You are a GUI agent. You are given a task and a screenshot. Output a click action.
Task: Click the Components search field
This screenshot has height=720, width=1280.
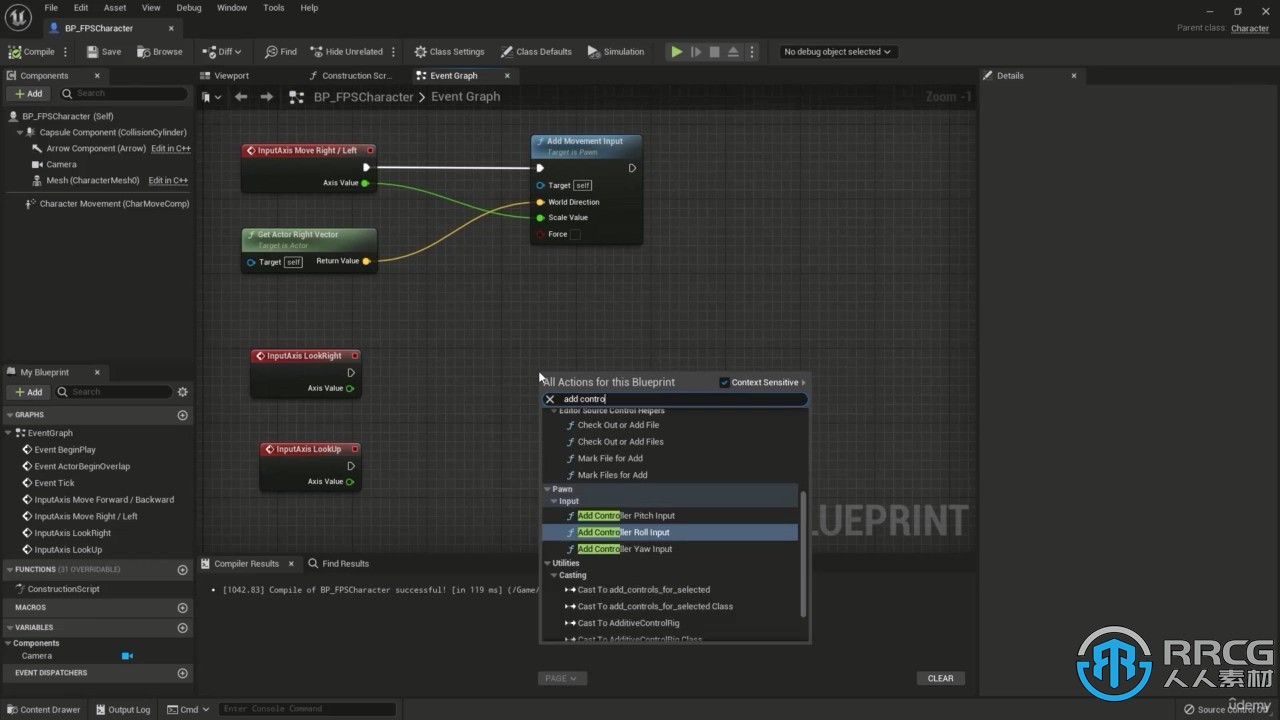122,93
